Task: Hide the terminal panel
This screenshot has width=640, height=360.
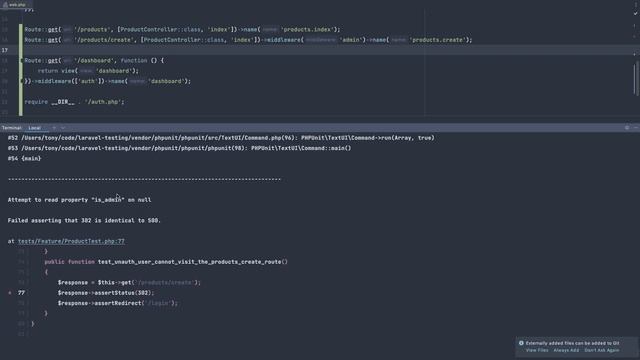Action: tap(636, 128)
